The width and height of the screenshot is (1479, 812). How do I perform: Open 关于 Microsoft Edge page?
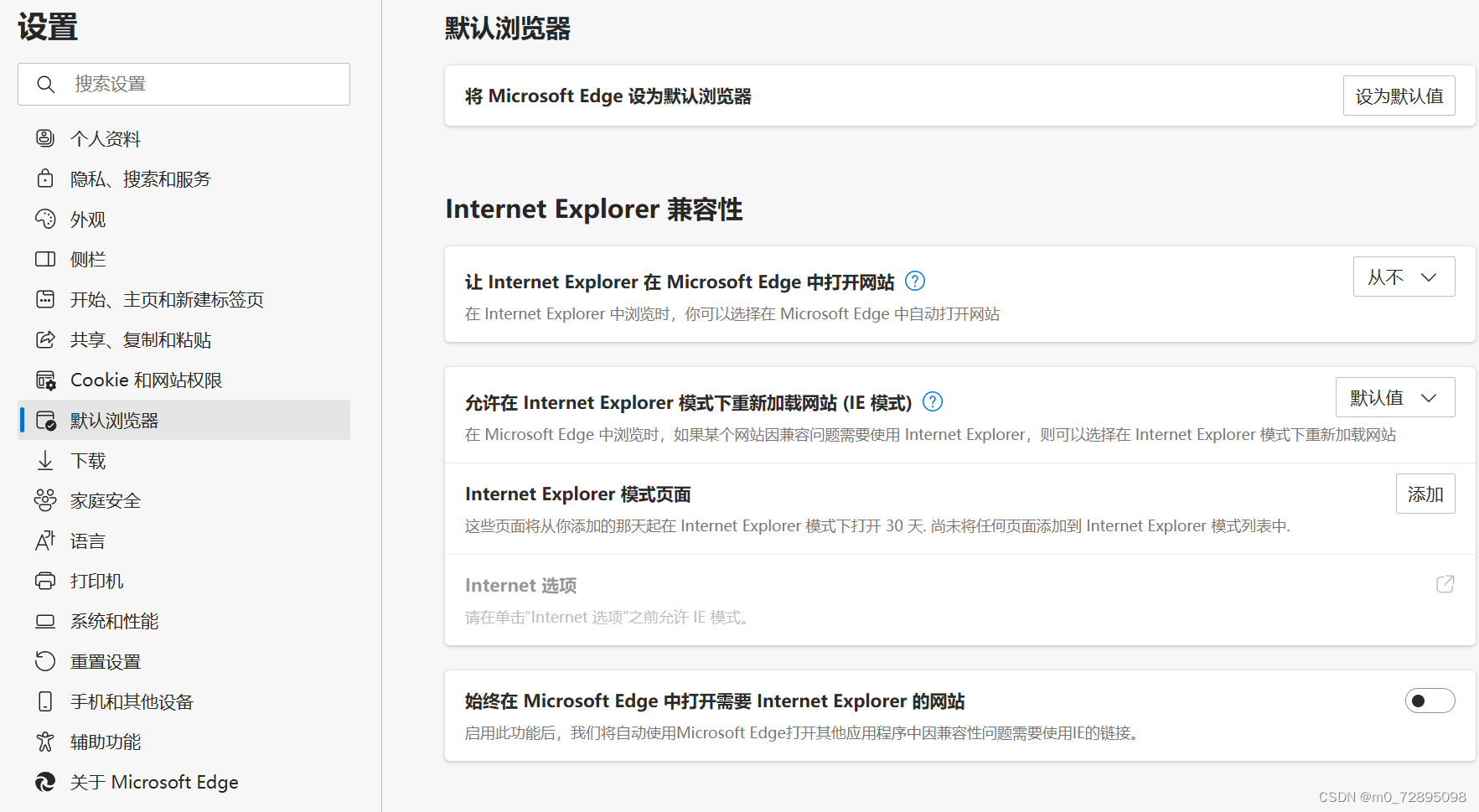point(184,782)
